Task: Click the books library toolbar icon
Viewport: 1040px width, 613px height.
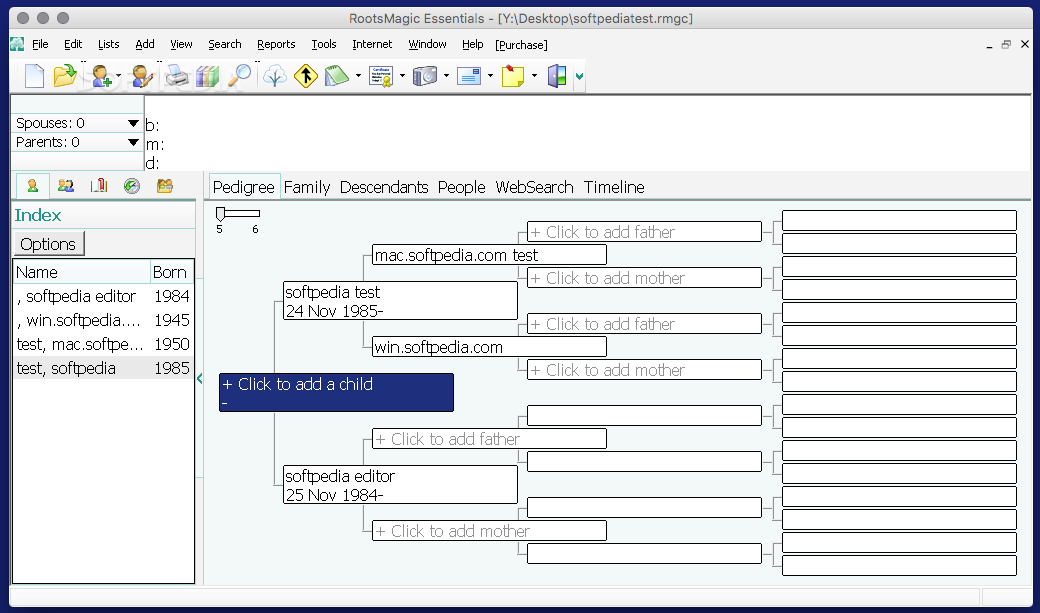Action: pos(207,76)
